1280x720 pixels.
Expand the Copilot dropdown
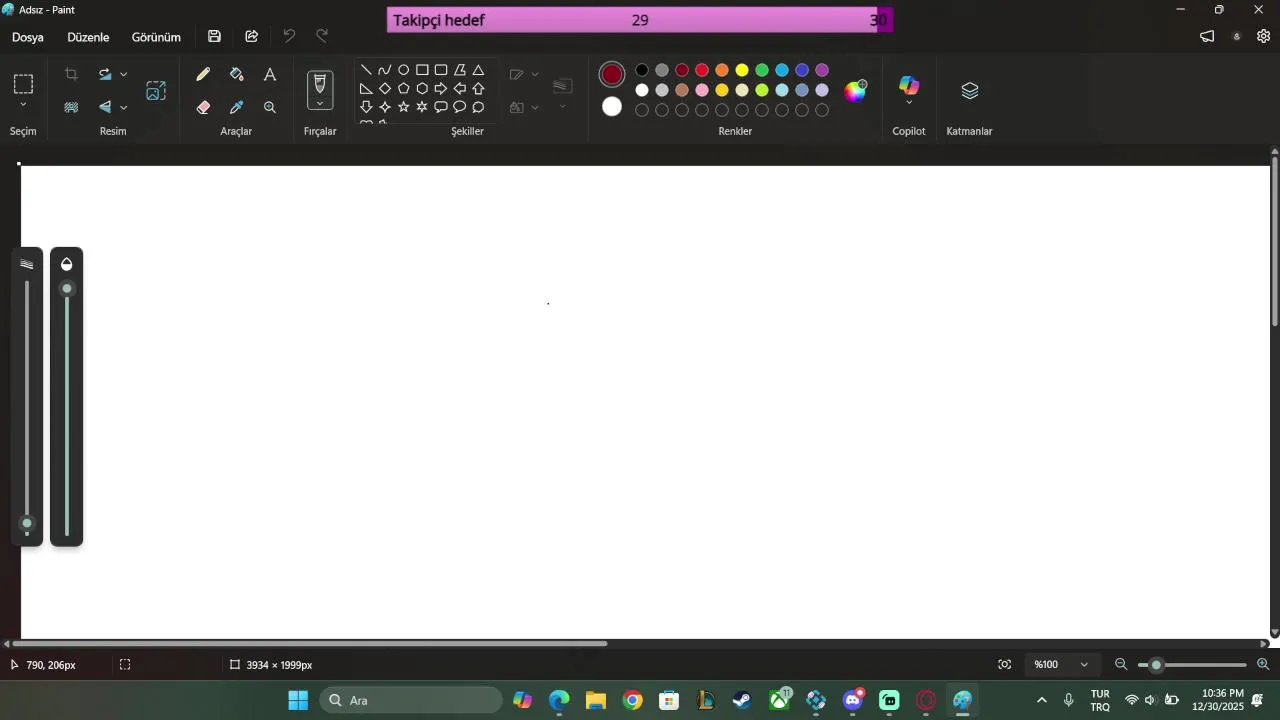(909, 102)
